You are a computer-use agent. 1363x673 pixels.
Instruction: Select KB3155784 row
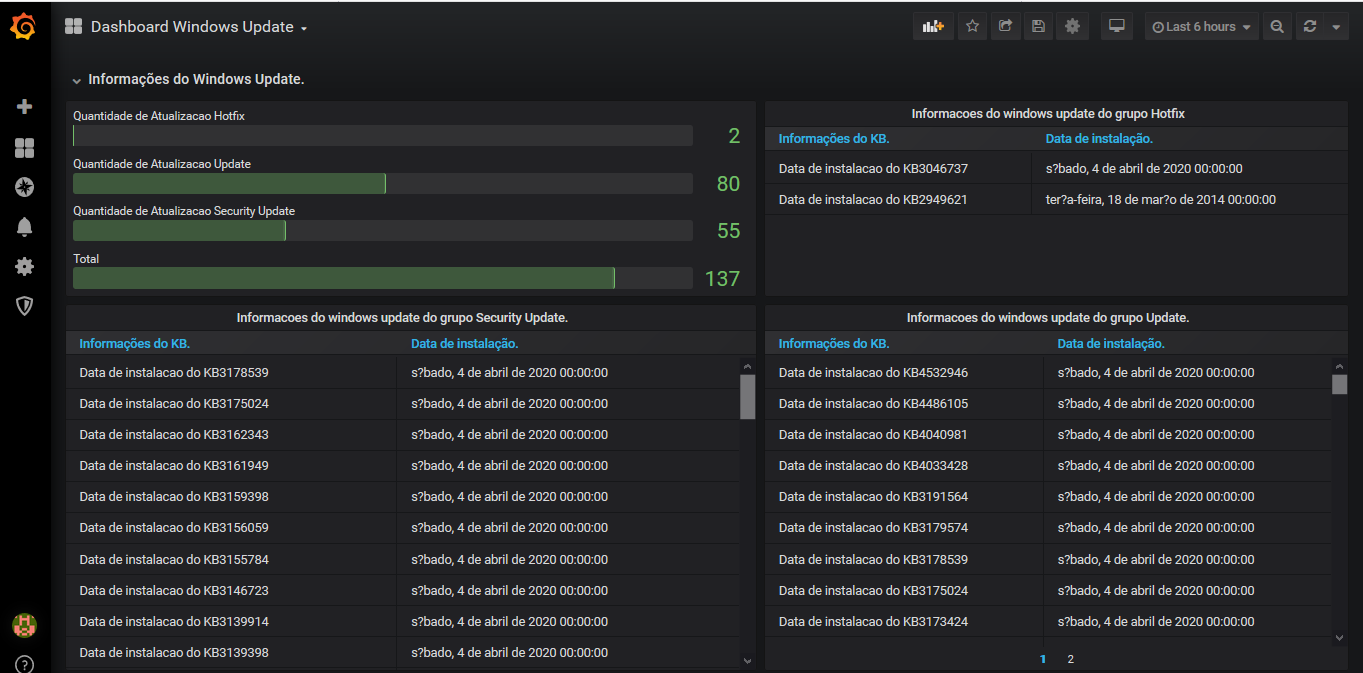[x=403, y=560]
